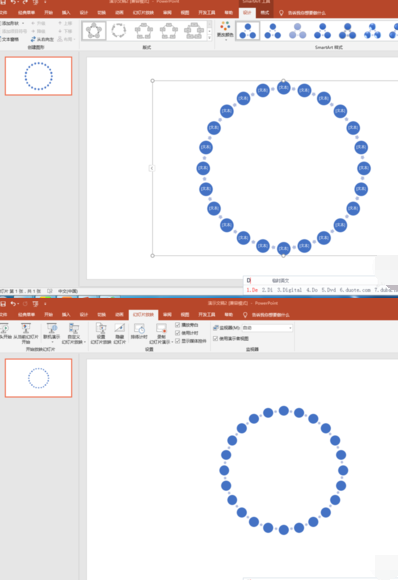
Task: Click From Current Slide start icon
Action: [26, 334]
